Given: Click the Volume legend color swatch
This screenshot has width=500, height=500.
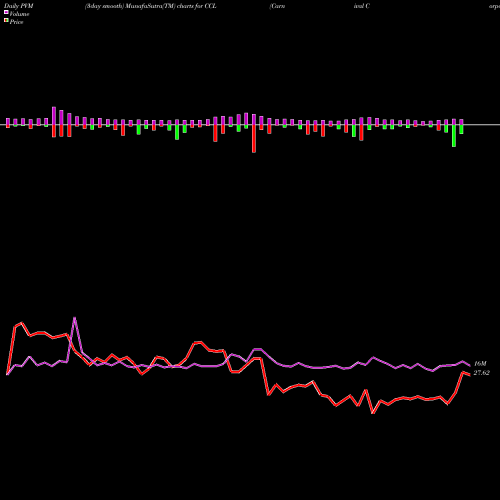Looking at the screenshot, I should click(6, 13).
